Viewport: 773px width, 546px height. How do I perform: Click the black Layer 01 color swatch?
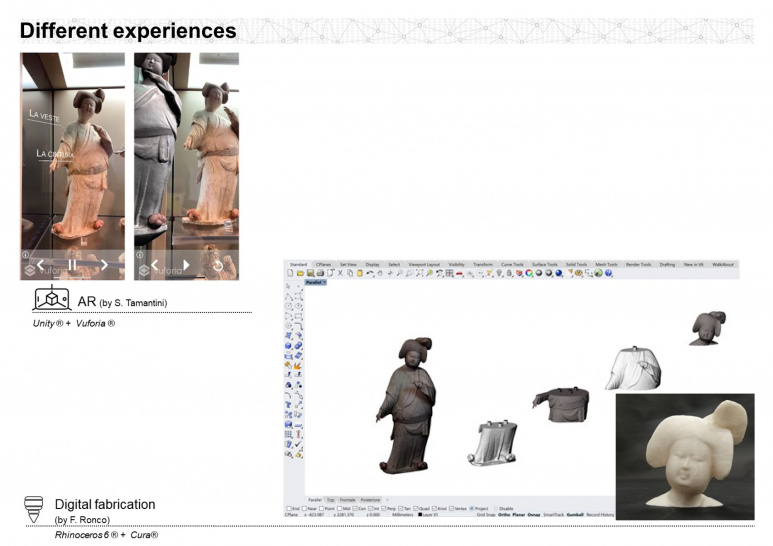coord(420,514)
